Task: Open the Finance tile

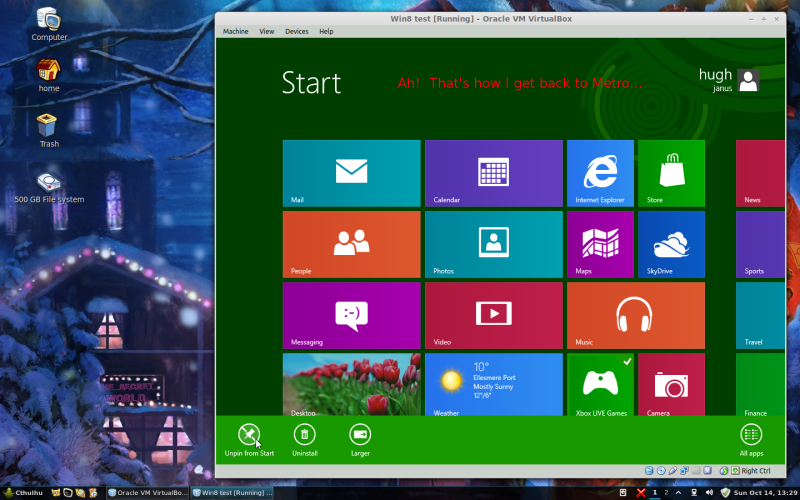Action: [x=760, y=384]
